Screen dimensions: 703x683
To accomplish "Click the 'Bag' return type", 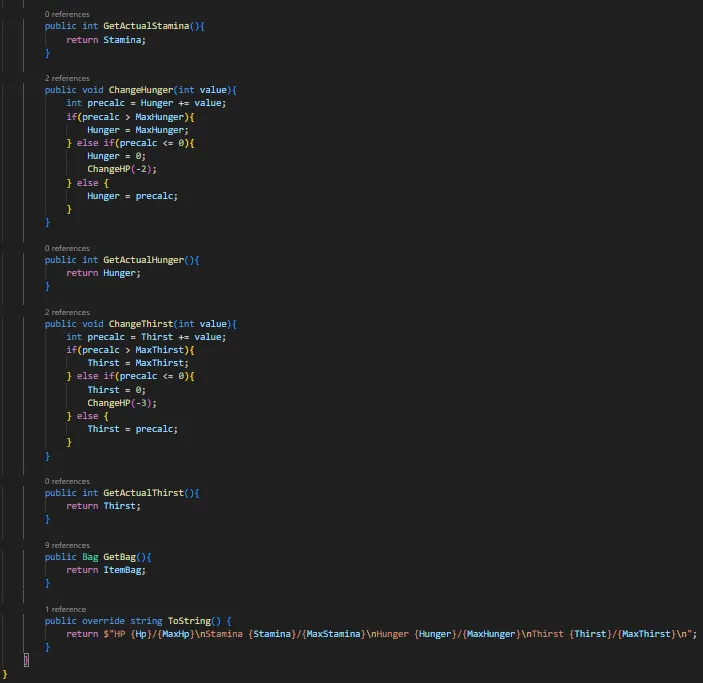I will click(90, 557).
